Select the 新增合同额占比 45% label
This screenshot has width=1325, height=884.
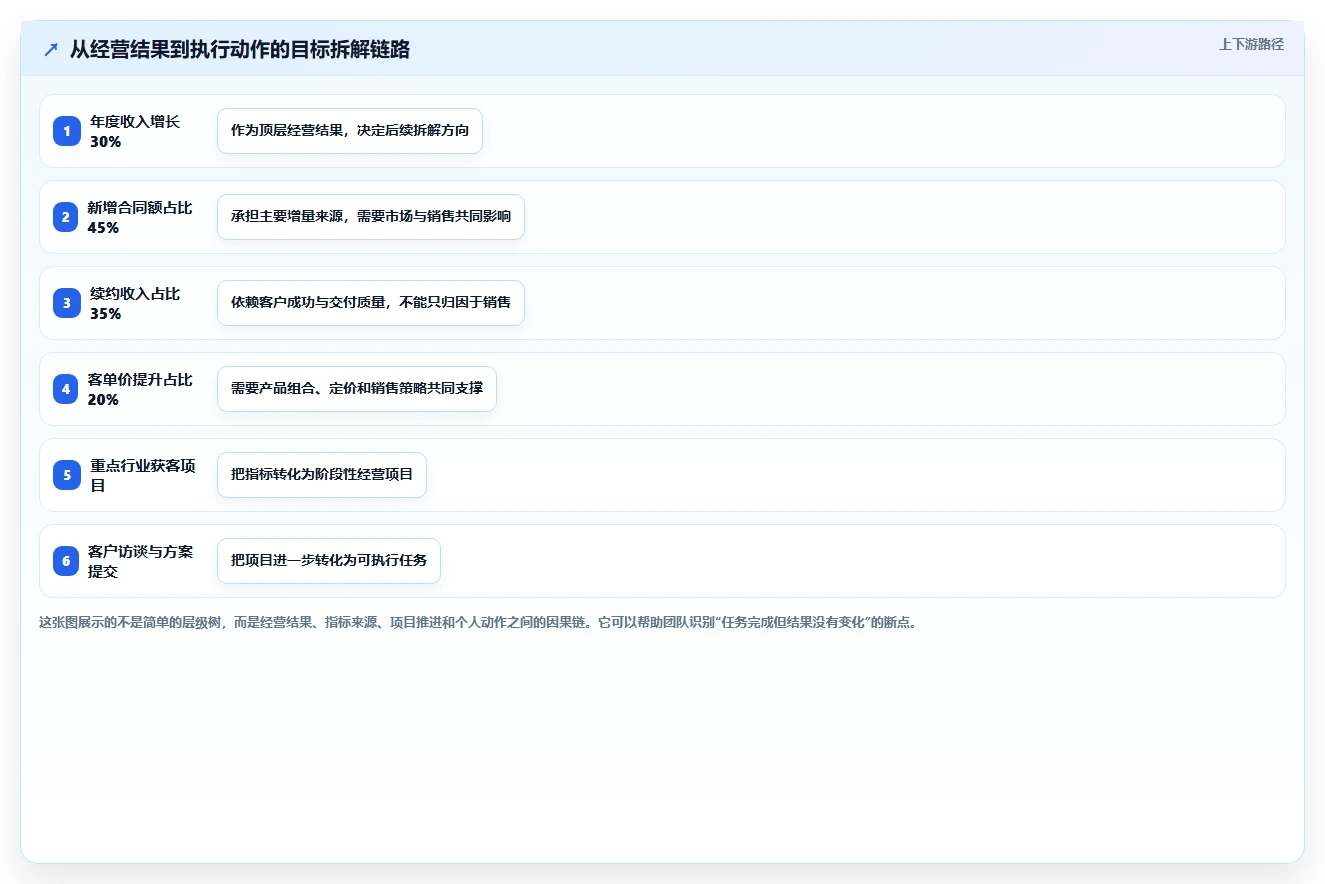coord(141,217)
